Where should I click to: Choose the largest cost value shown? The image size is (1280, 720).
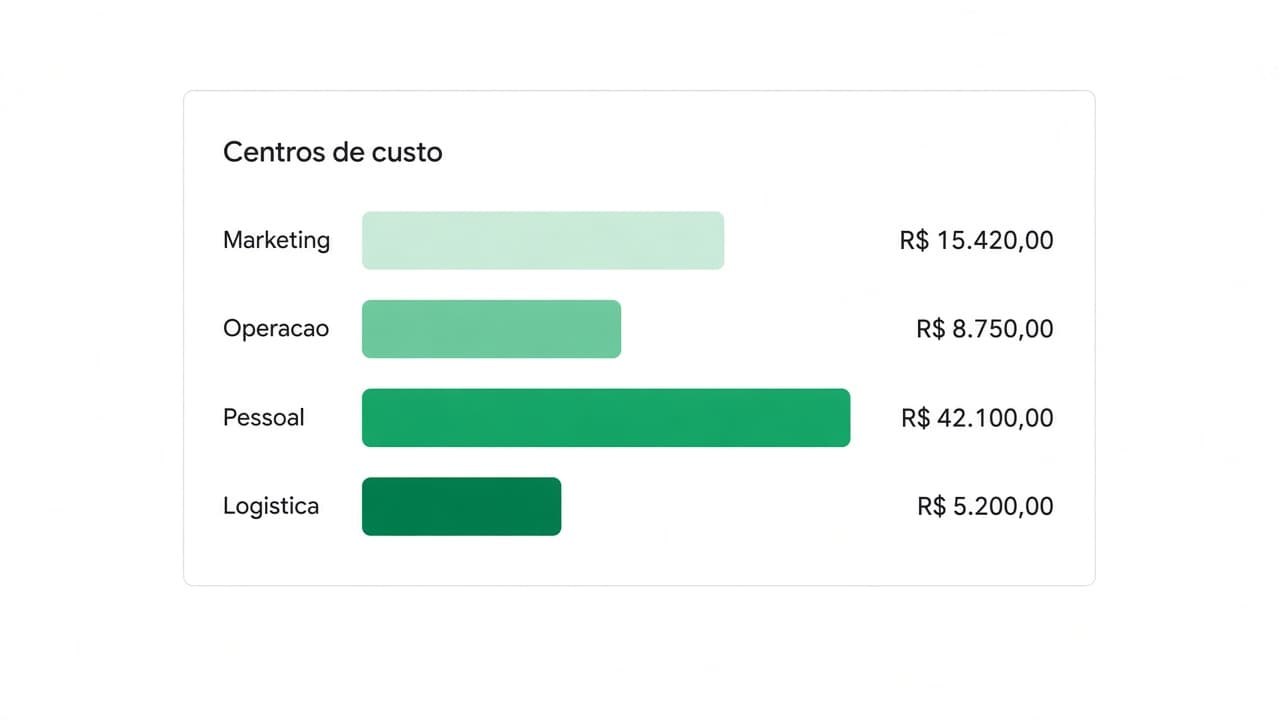(977, 417)
